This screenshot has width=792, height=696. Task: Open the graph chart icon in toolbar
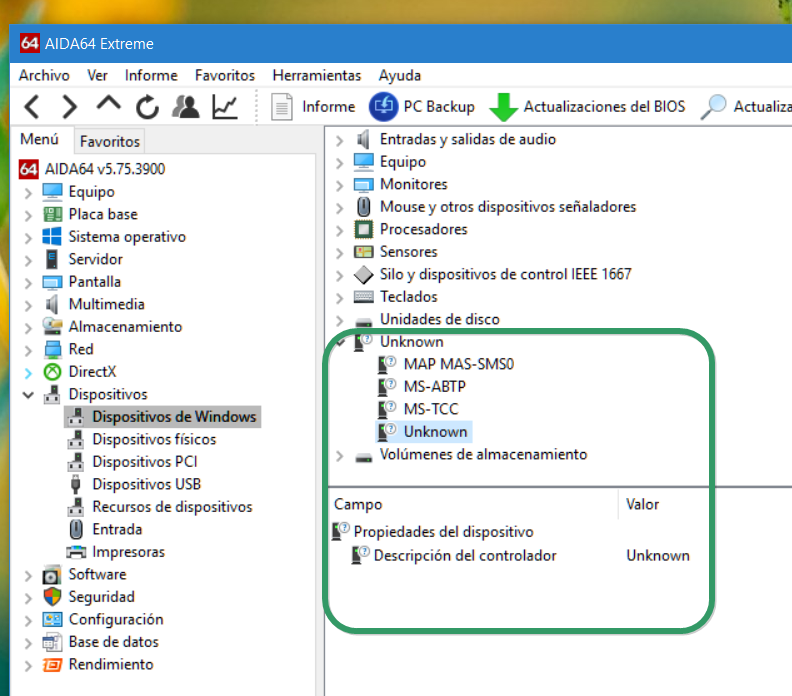[225, 106]
